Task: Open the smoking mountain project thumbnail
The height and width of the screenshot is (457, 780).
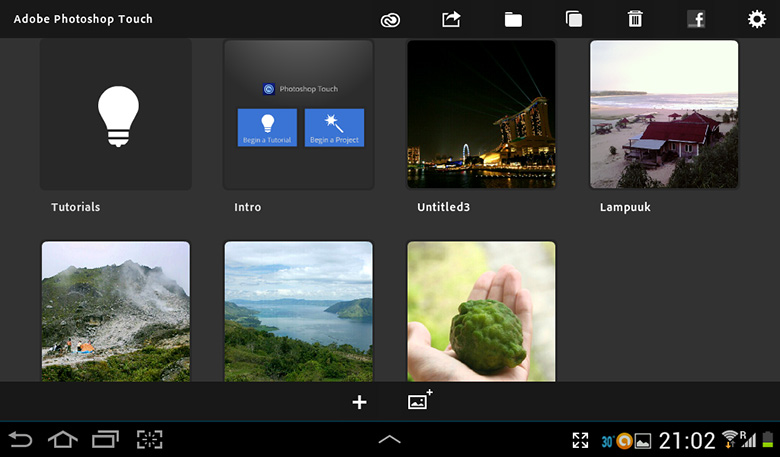Action: 116,312
